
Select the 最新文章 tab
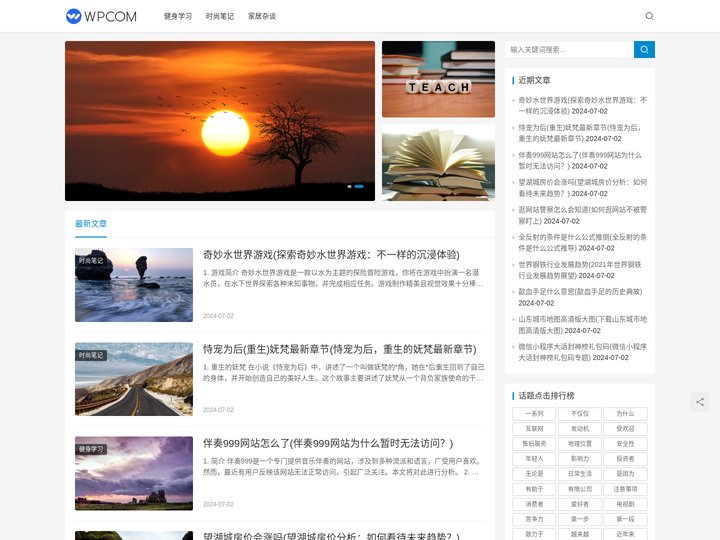point(91,224)
